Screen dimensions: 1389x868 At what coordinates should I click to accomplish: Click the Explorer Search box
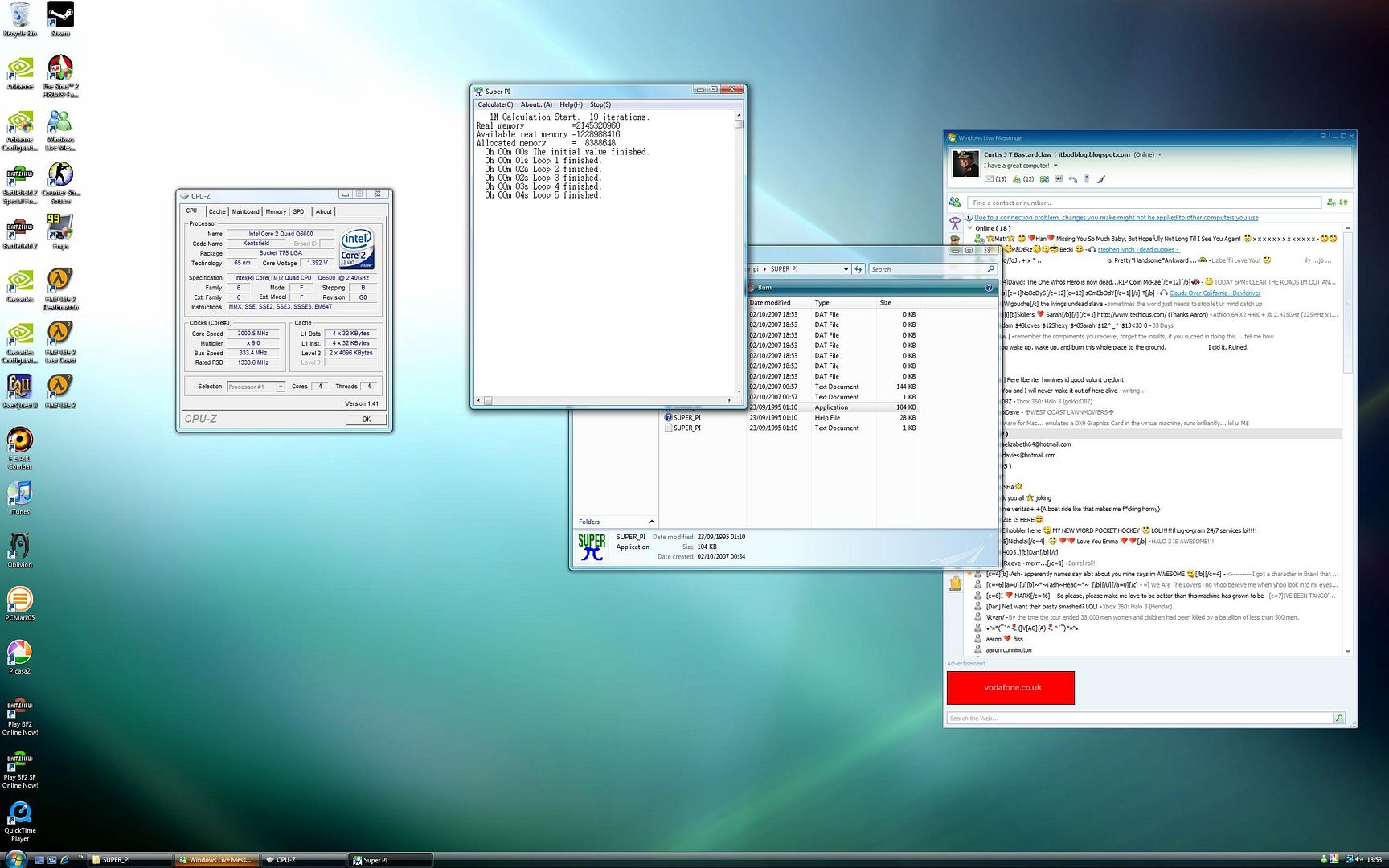tap(932, 269)
